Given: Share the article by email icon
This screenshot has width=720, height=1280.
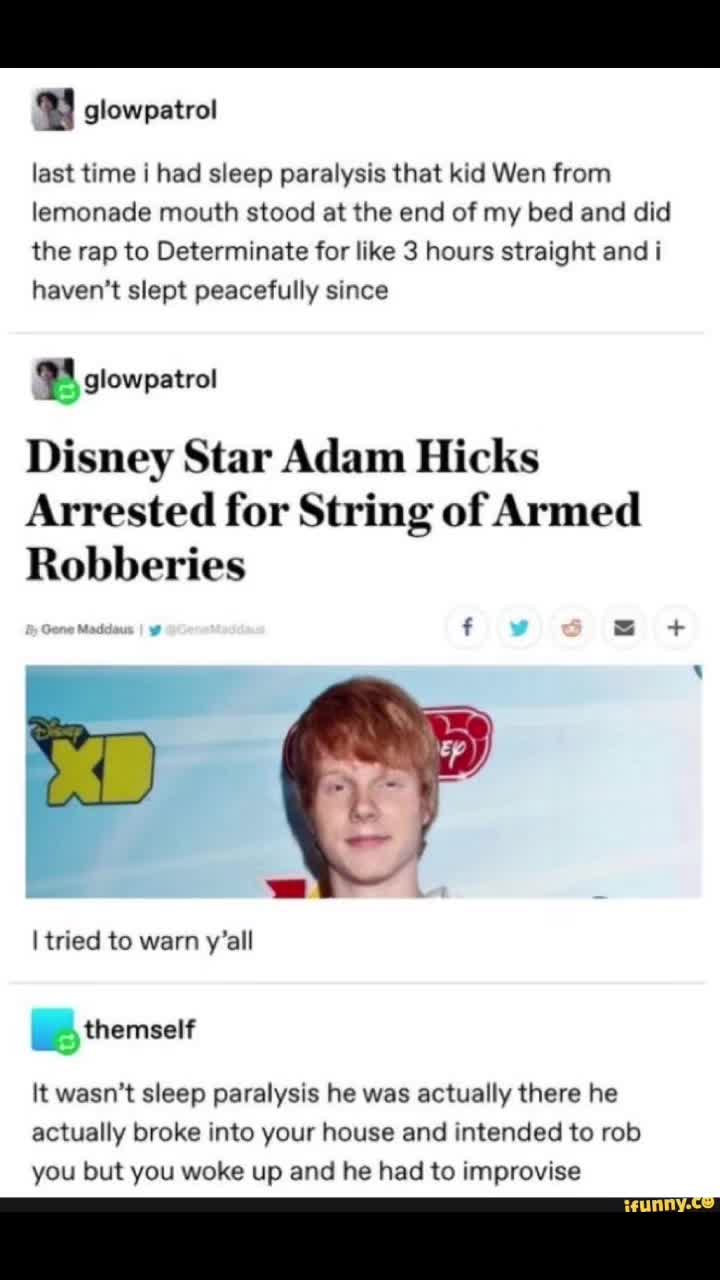Looking at the screenshot, I should [x=623, y=628].
